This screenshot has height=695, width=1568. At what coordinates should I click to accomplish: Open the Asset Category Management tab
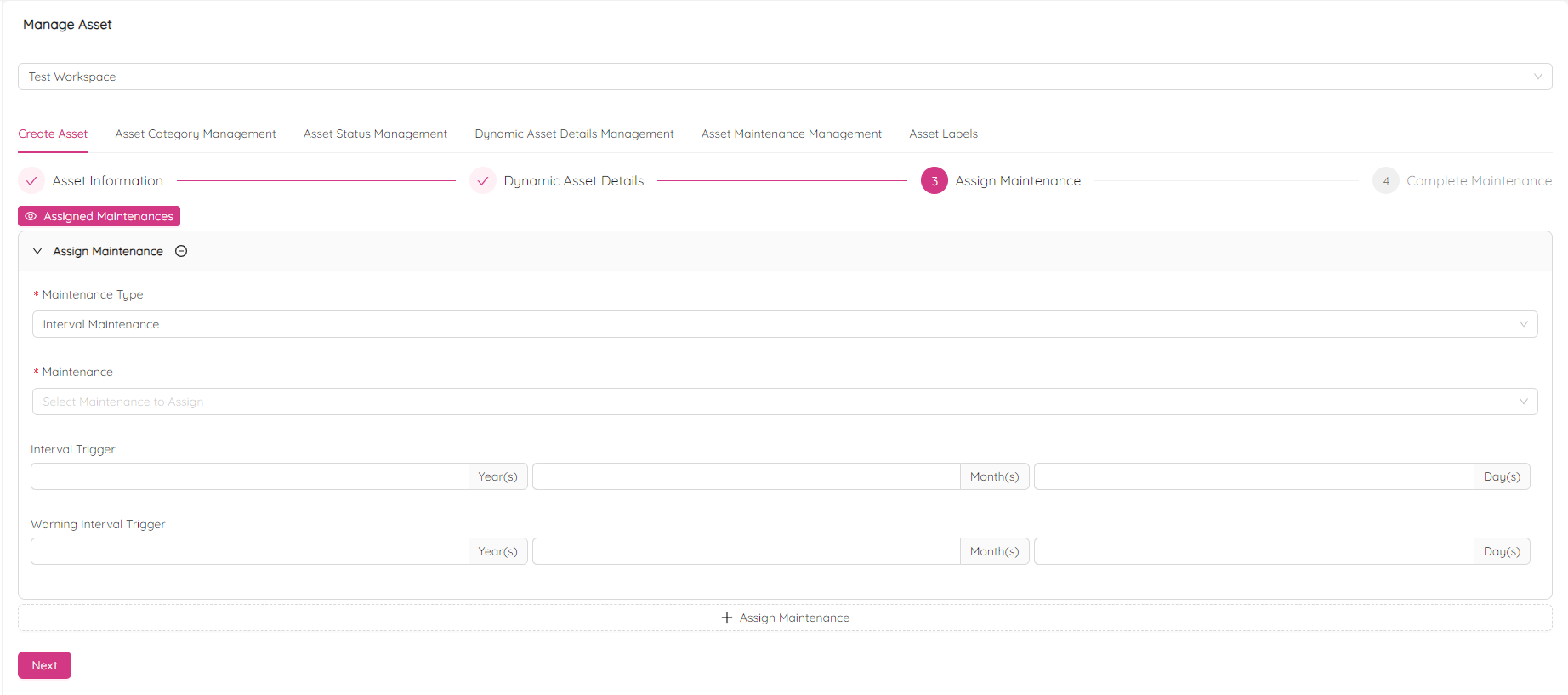pos(196,134)
